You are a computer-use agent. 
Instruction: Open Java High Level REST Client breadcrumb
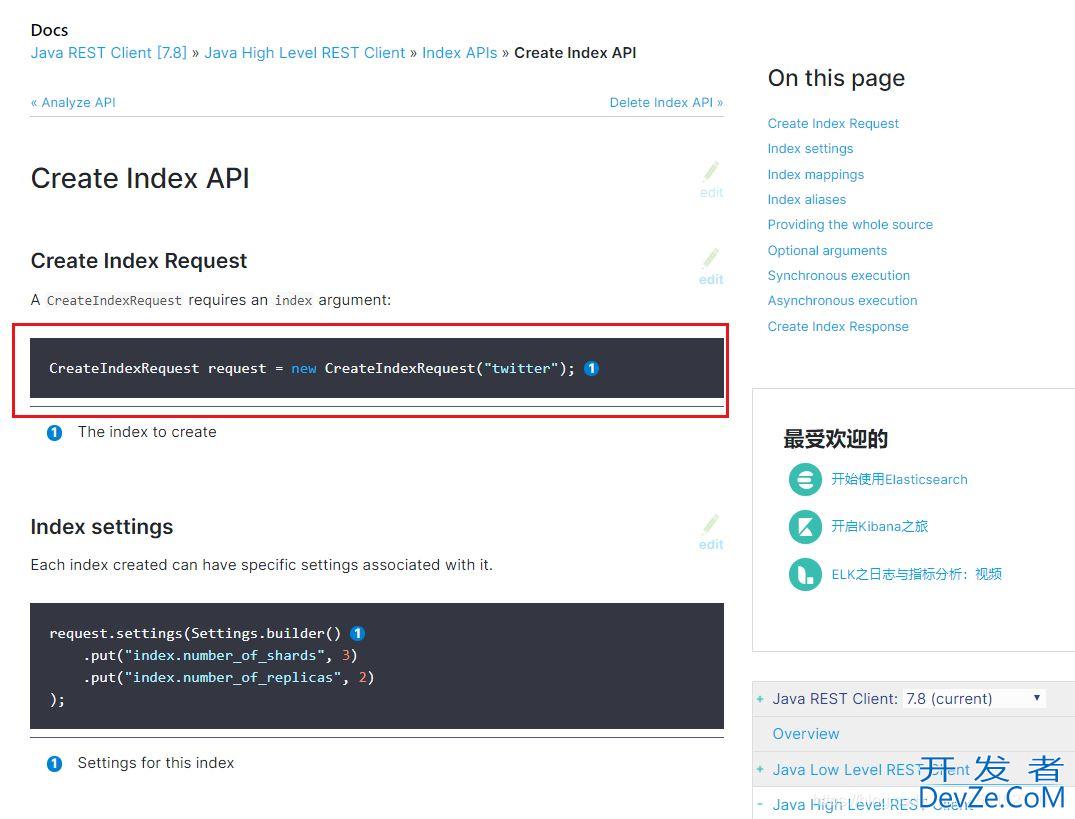(x=304, y=53)
